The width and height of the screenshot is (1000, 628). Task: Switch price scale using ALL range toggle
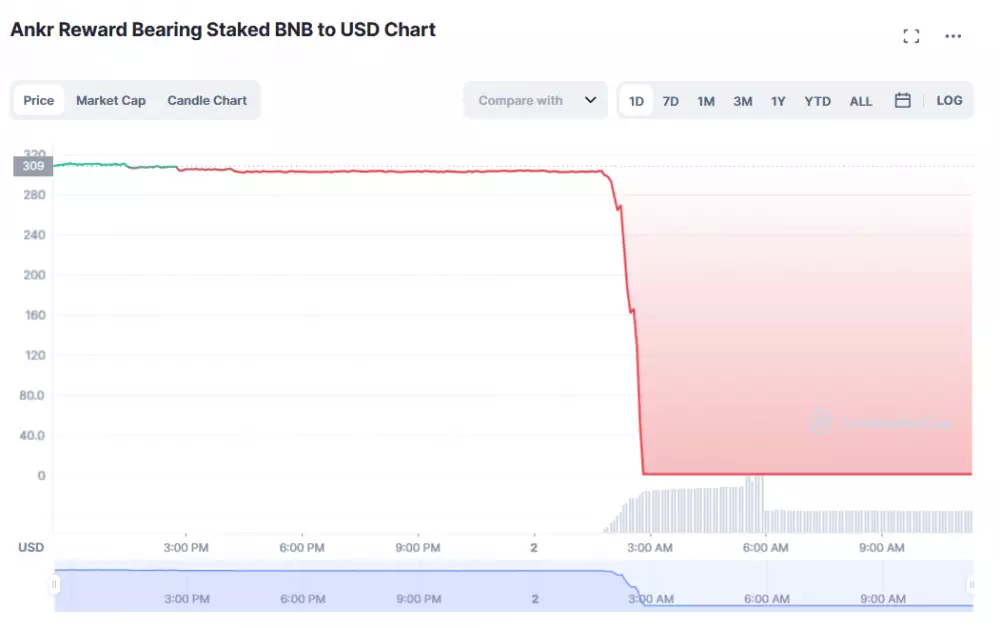pos(861,100)
